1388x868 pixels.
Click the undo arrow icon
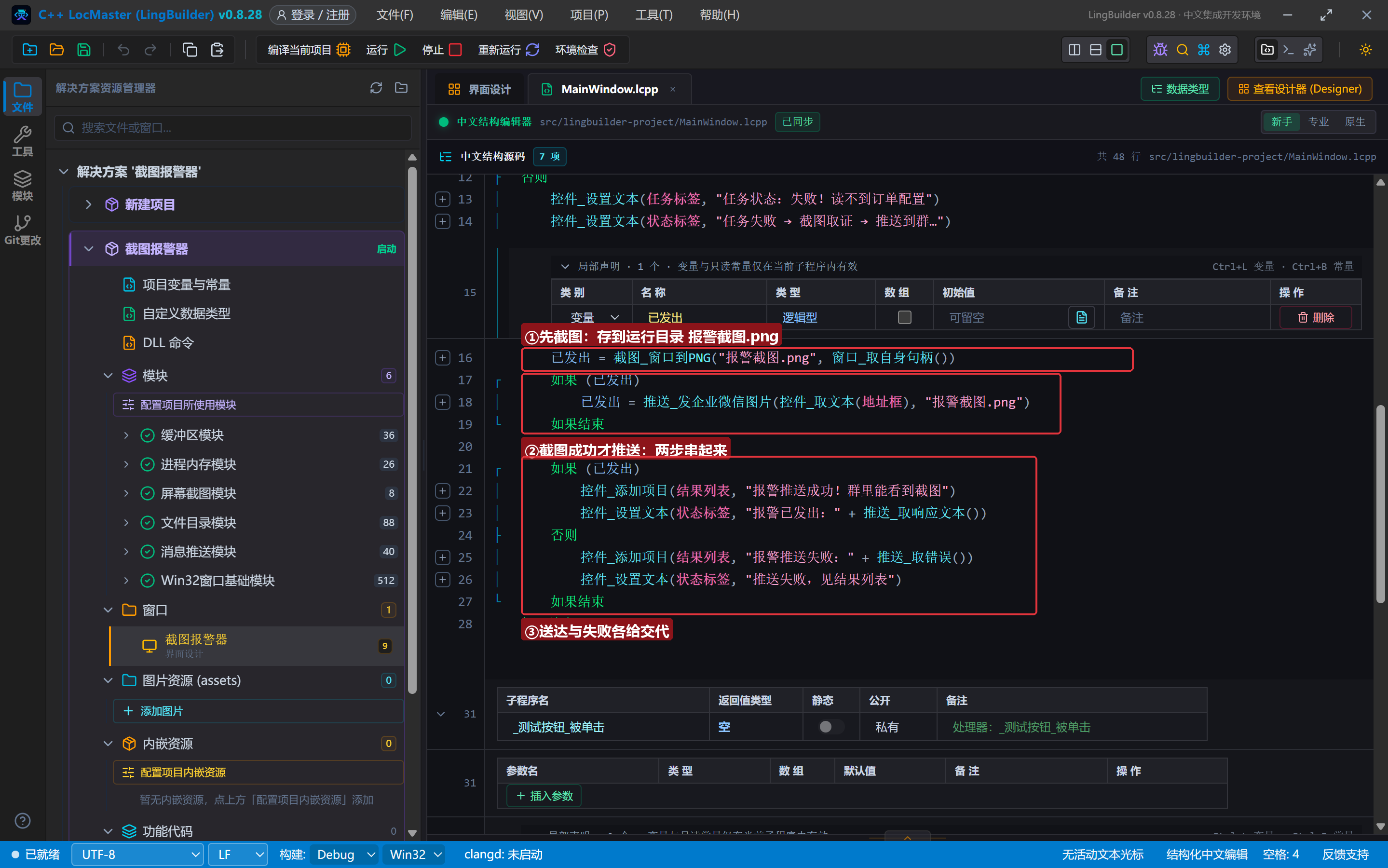pyautogui.click(x=123, y=50)
